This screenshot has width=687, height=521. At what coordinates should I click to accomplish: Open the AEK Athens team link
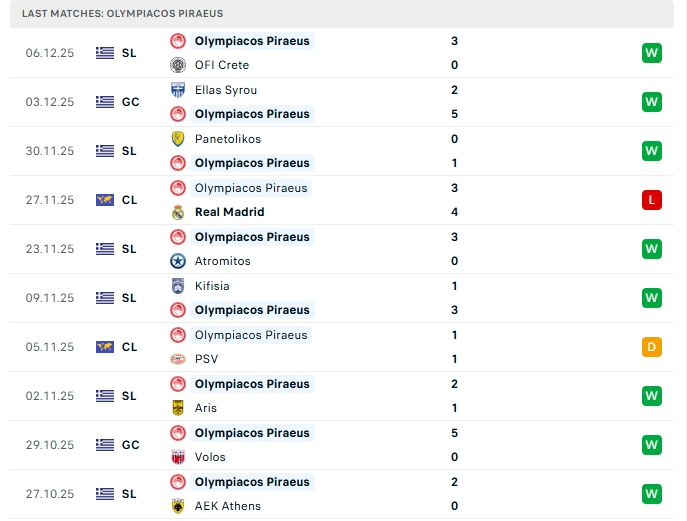pyautogui.click(x=227, y=506)
